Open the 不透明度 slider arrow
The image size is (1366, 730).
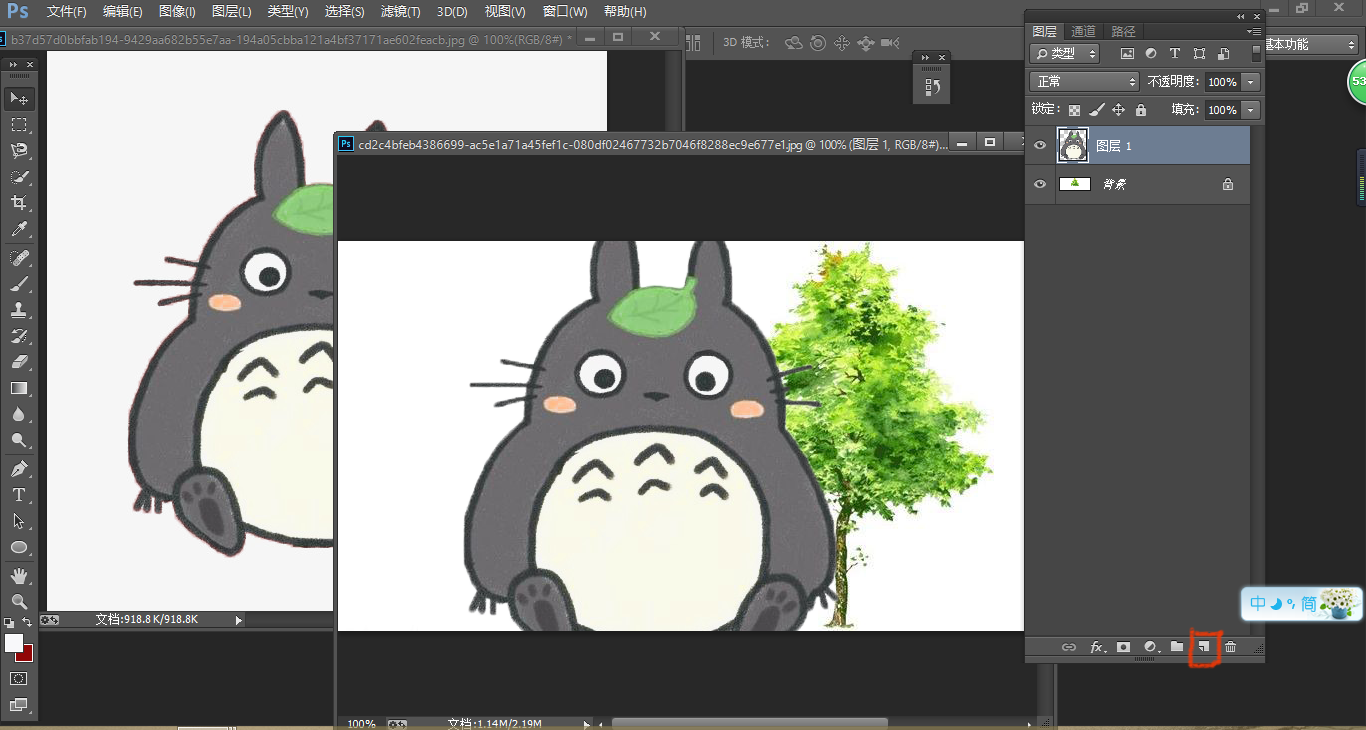point(1251,82)
